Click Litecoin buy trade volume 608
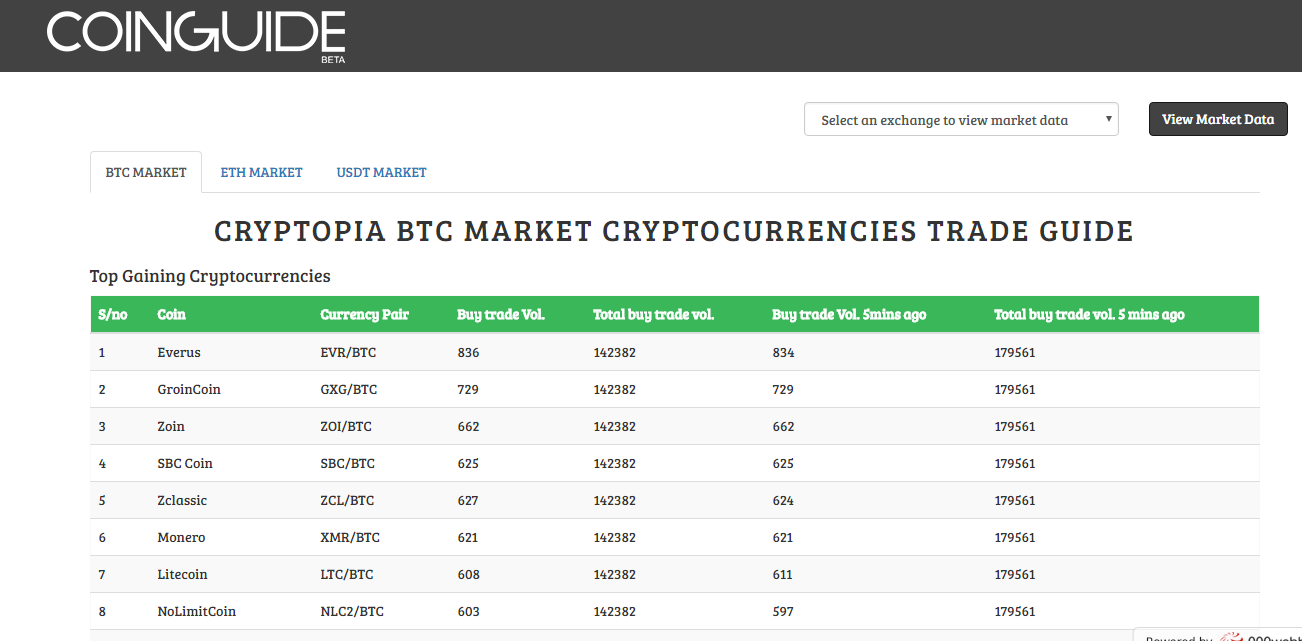 [x=468, y=574]
